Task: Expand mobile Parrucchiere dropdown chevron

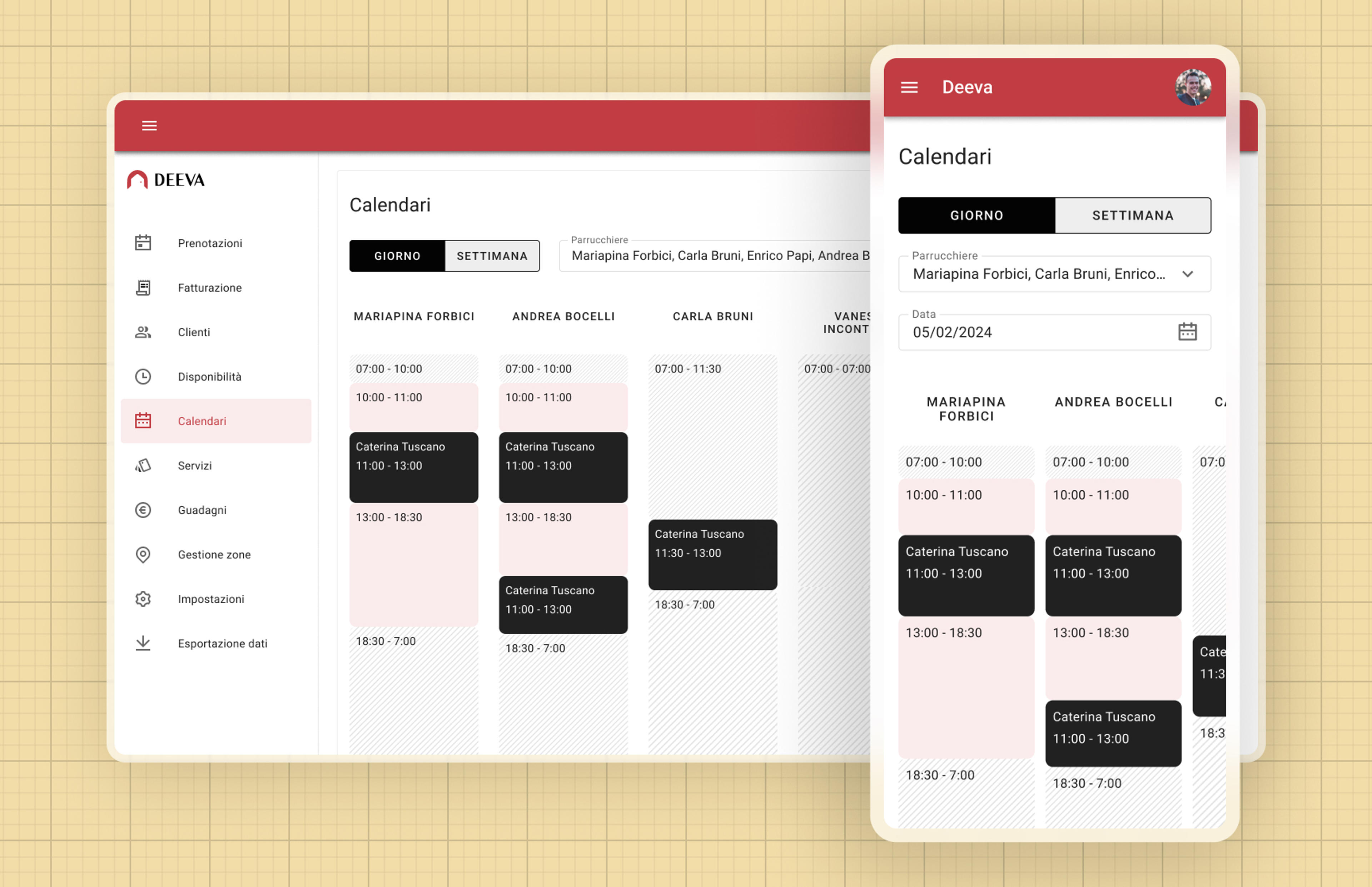Action: tap(1187, 274)
